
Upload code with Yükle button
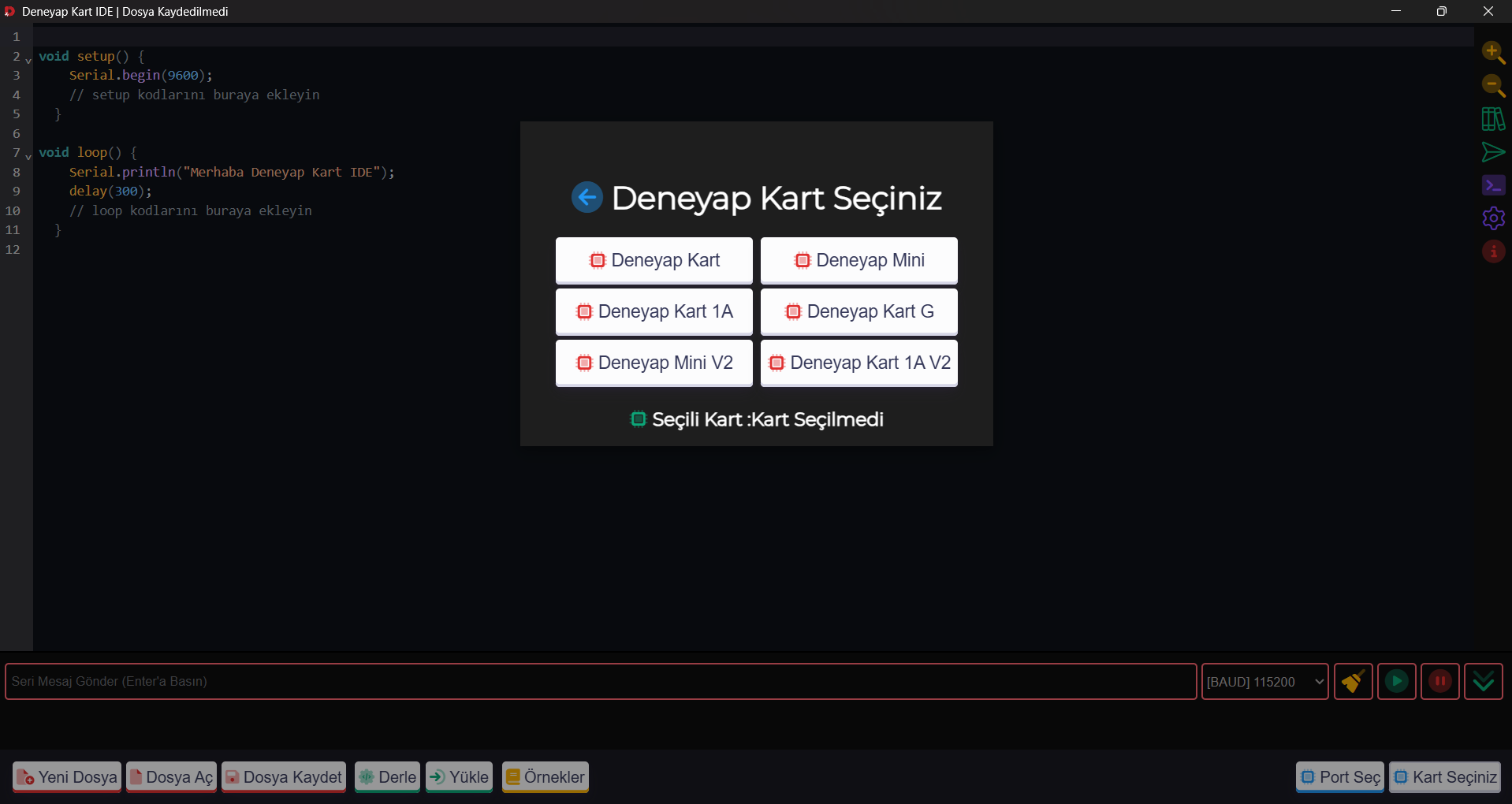pos(459,777)
